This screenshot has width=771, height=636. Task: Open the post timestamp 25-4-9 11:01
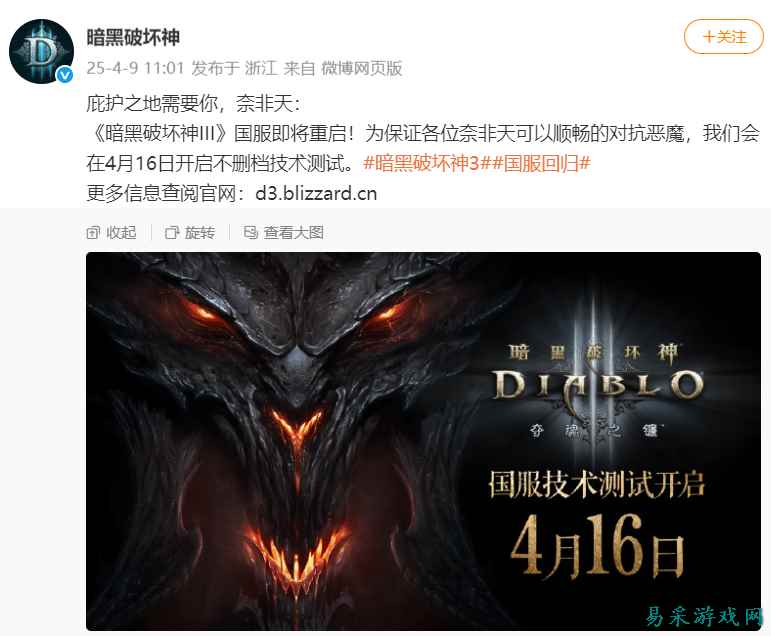135,68
